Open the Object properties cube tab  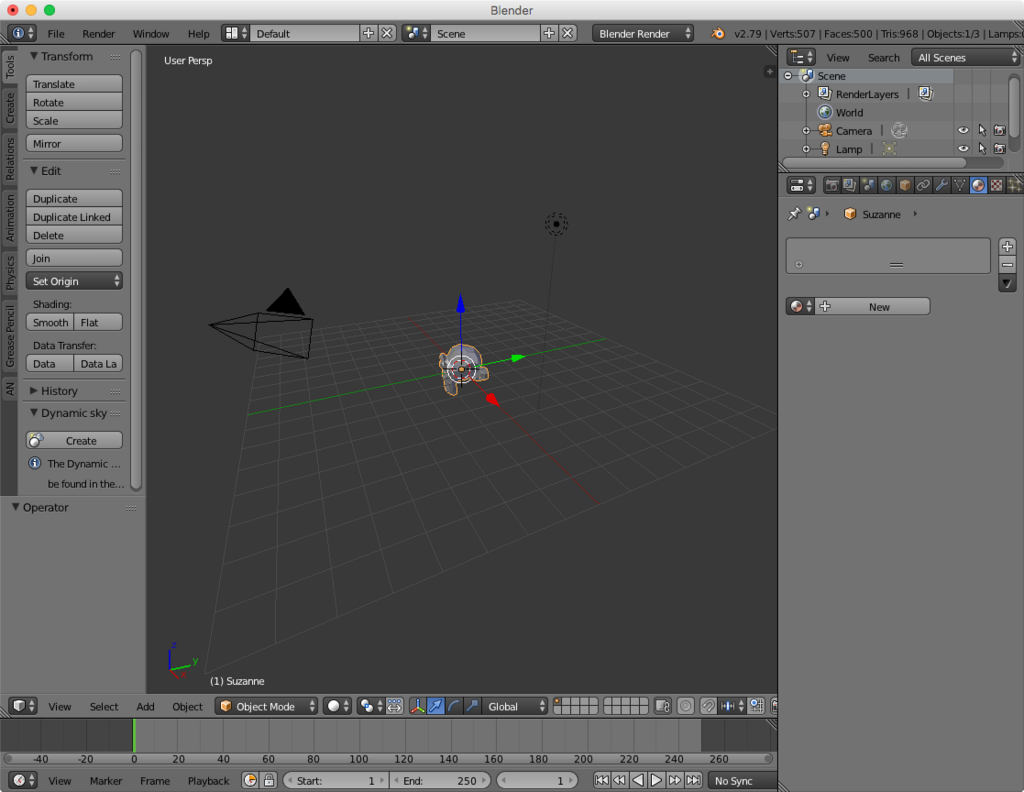tap(904, 185)
